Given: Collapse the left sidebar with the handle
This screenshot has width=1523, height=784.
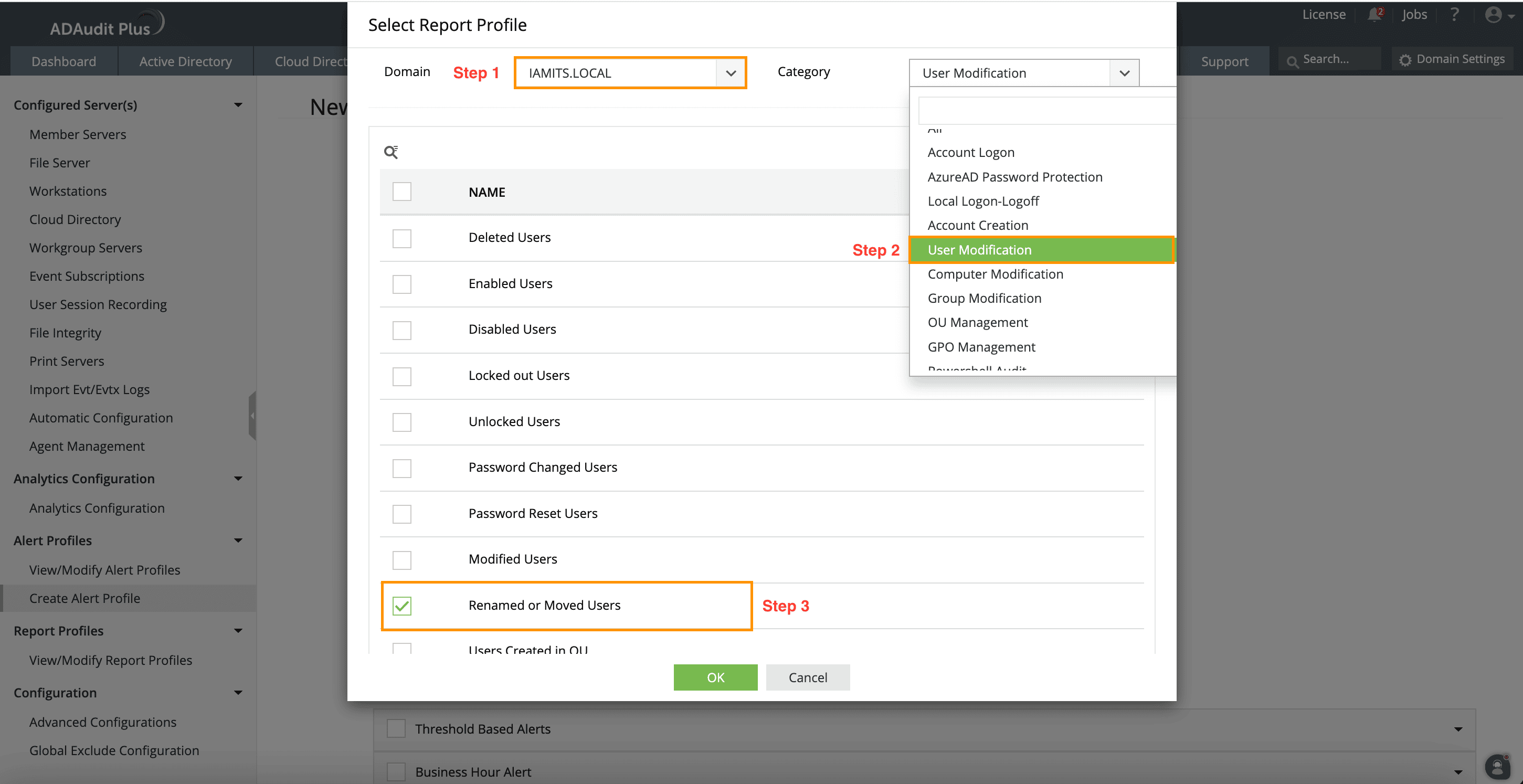Looking at the screenshot, I should [252, 416].
